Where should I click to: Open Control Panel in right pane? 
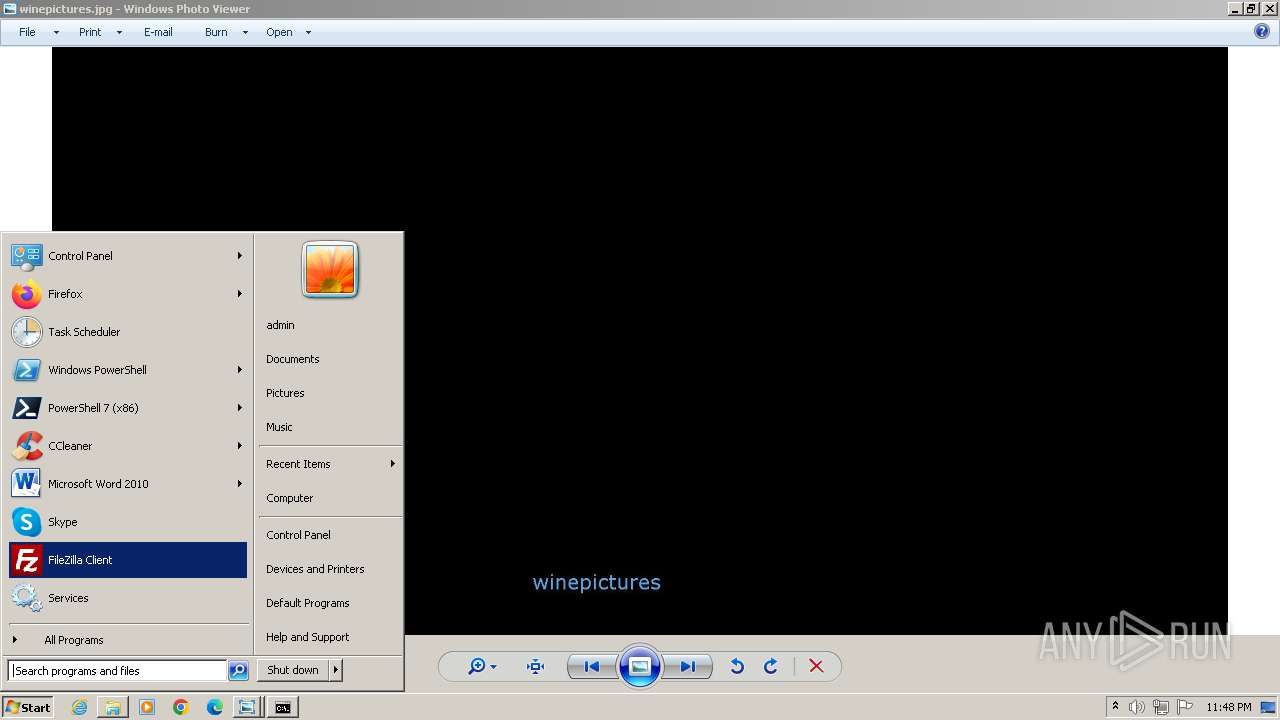tap(298, 535)
